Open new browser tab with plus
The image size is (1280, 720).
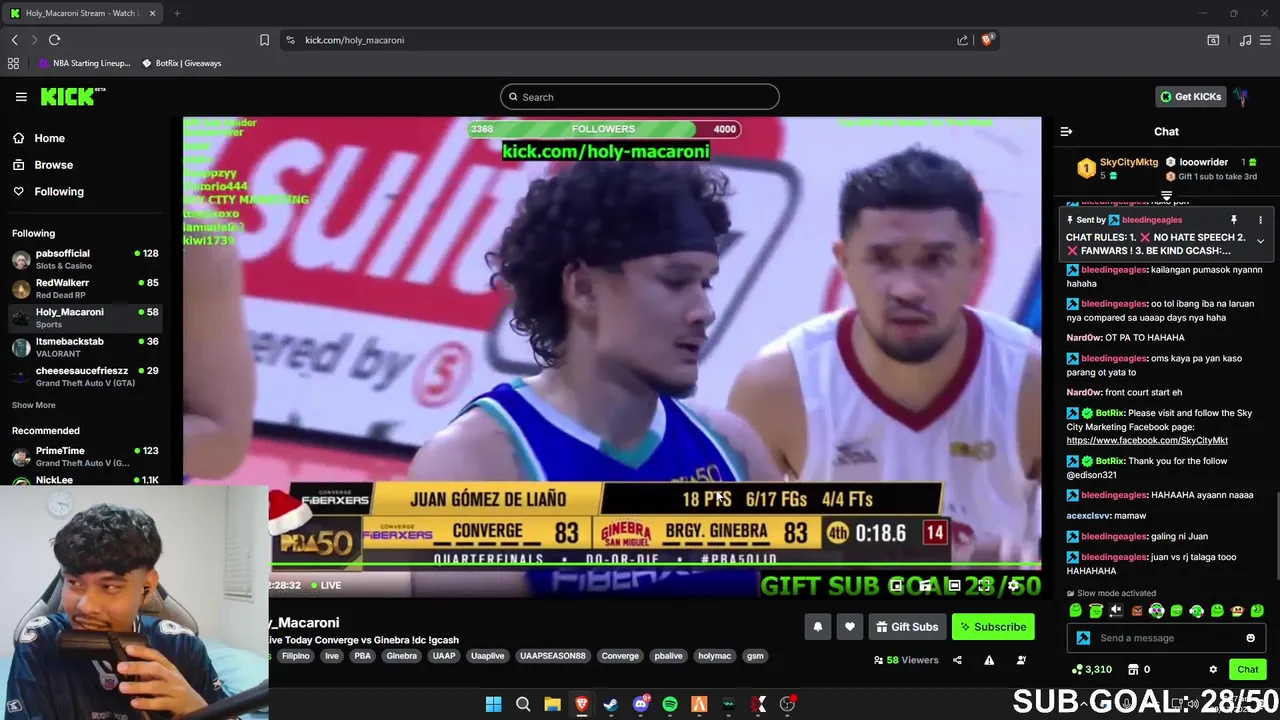point(177,13)
